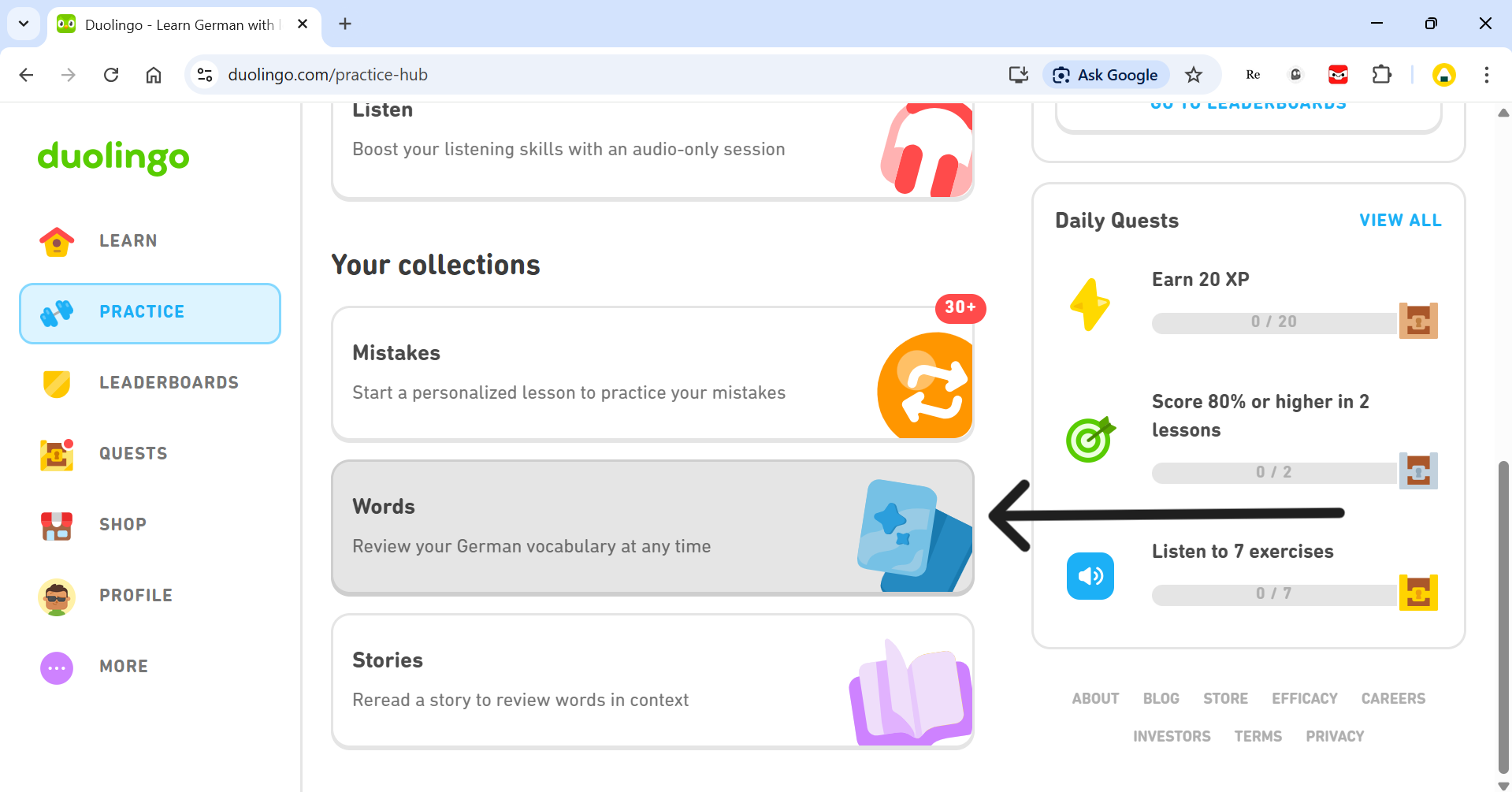This screenshot has width=1512, height=792.
Task: Click the Listen quest speaker icon
Action: [x=1090, y=576]
